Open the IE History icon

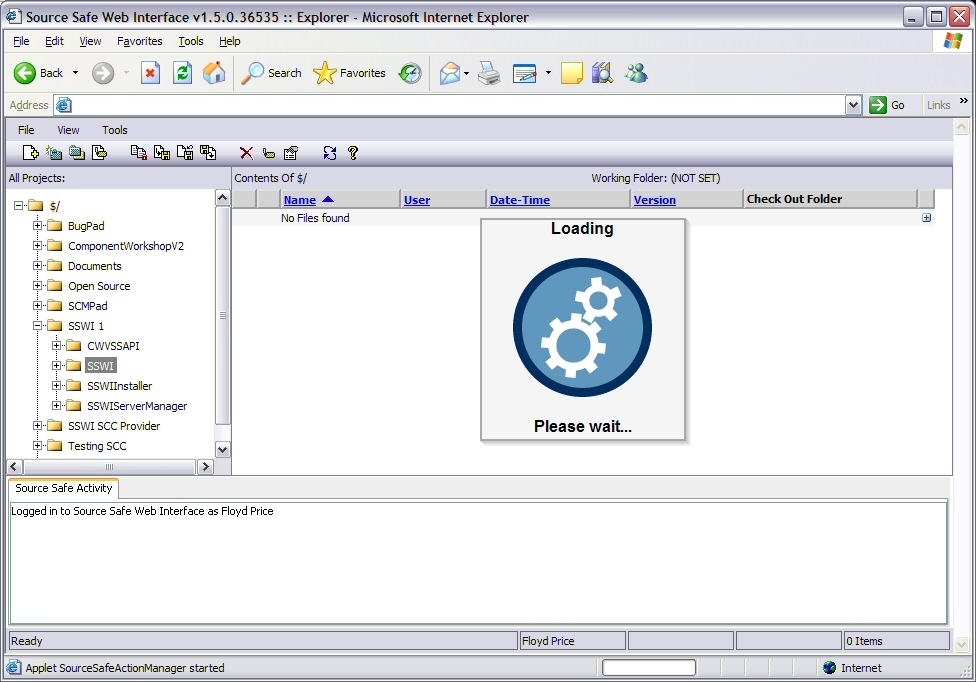(x=410, y=73)
